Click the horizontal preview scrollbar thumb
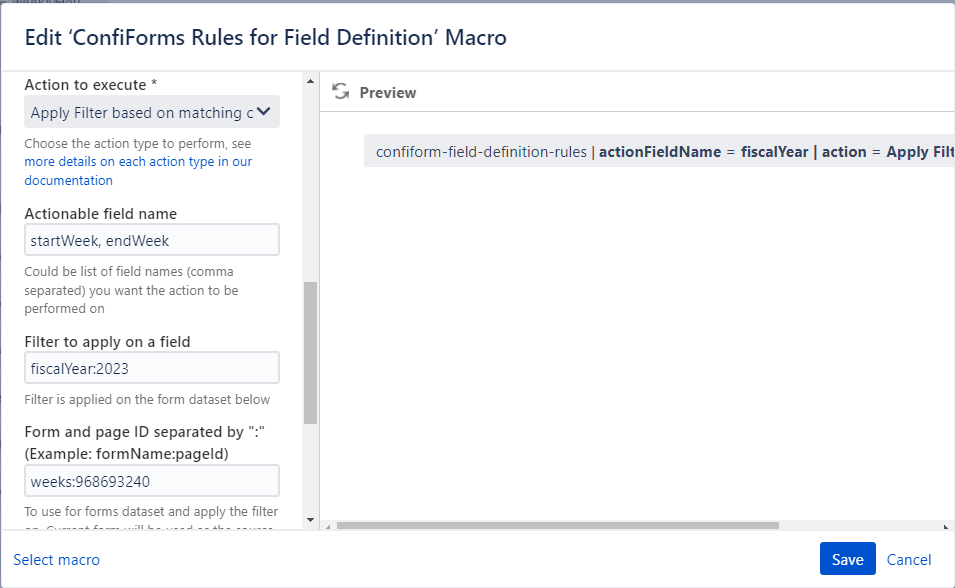Image resolution: width=955 pixels, height=588 pixels. coord(560,524)
